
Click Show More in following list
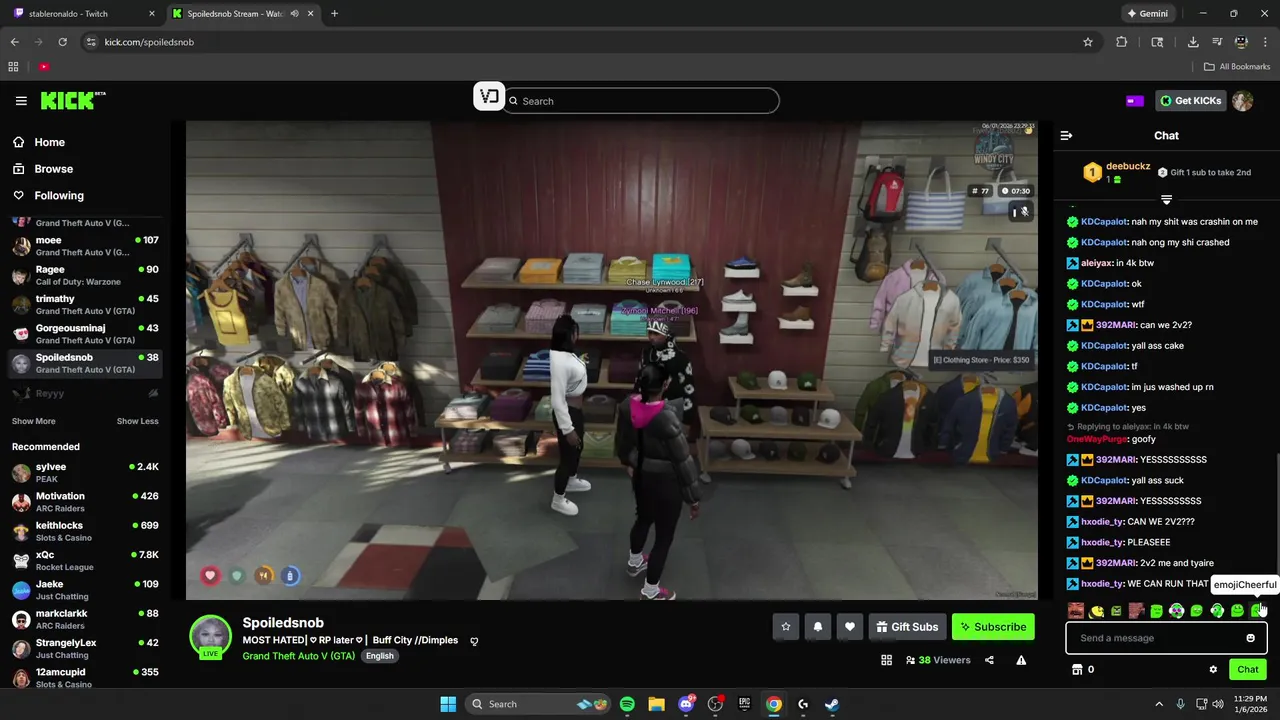(x=34, y=421)
